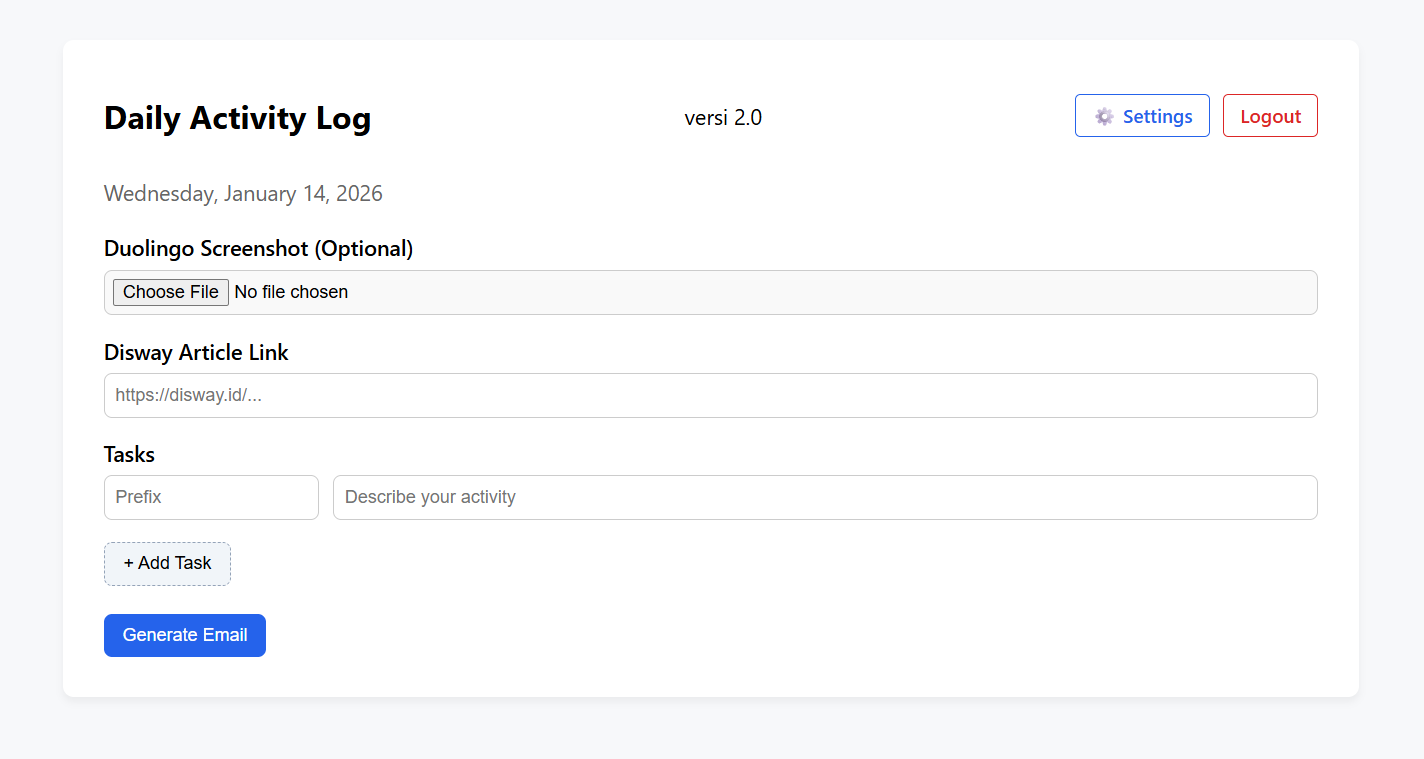
Task: Click the 'No file chosen' text
Action: point(291,292)
